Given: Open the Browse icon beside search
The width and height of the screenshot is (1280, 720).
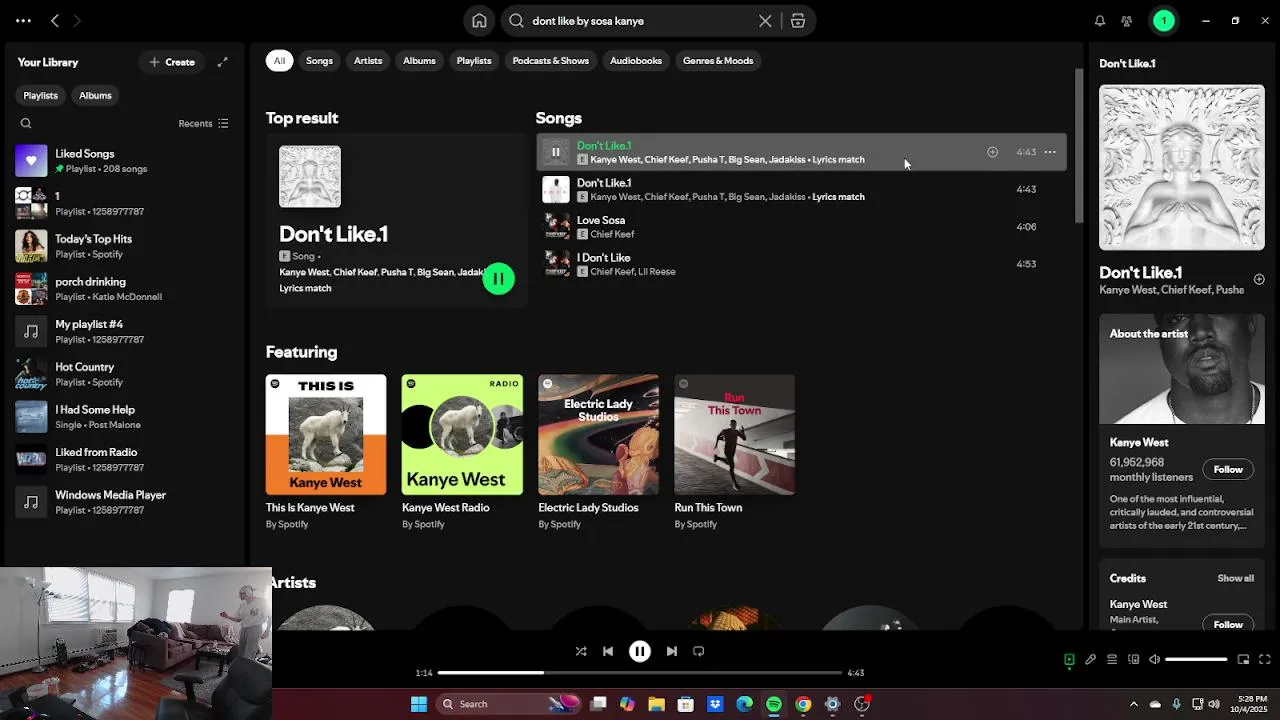Looking at the screenshot, I should (x=798, y=21).
